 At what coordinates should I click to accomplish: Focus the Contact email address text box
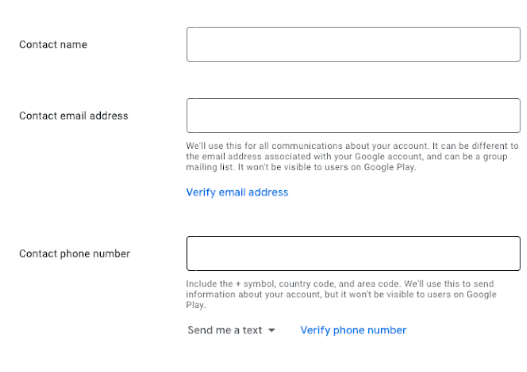click(353, 115)
